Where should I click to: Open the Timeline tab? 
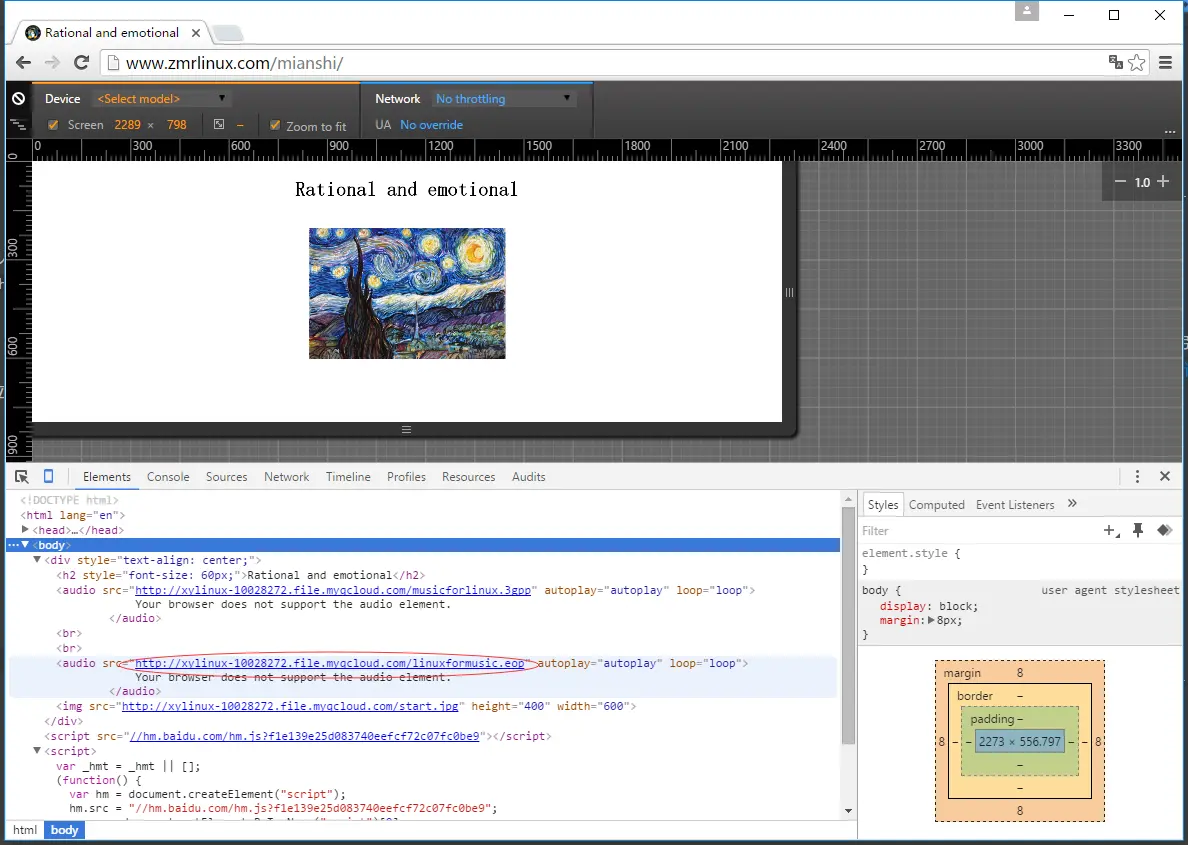pyautogui.click(x=349, y=477)
